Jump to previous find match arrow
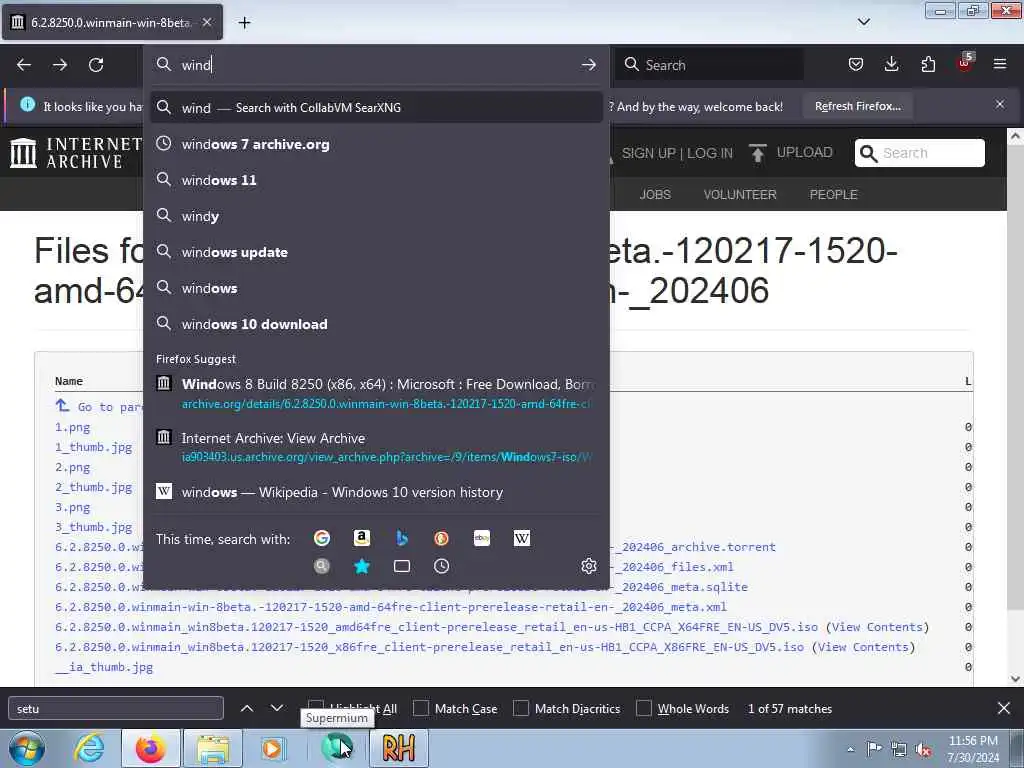 pyautogui.click(x=247, y=708)
